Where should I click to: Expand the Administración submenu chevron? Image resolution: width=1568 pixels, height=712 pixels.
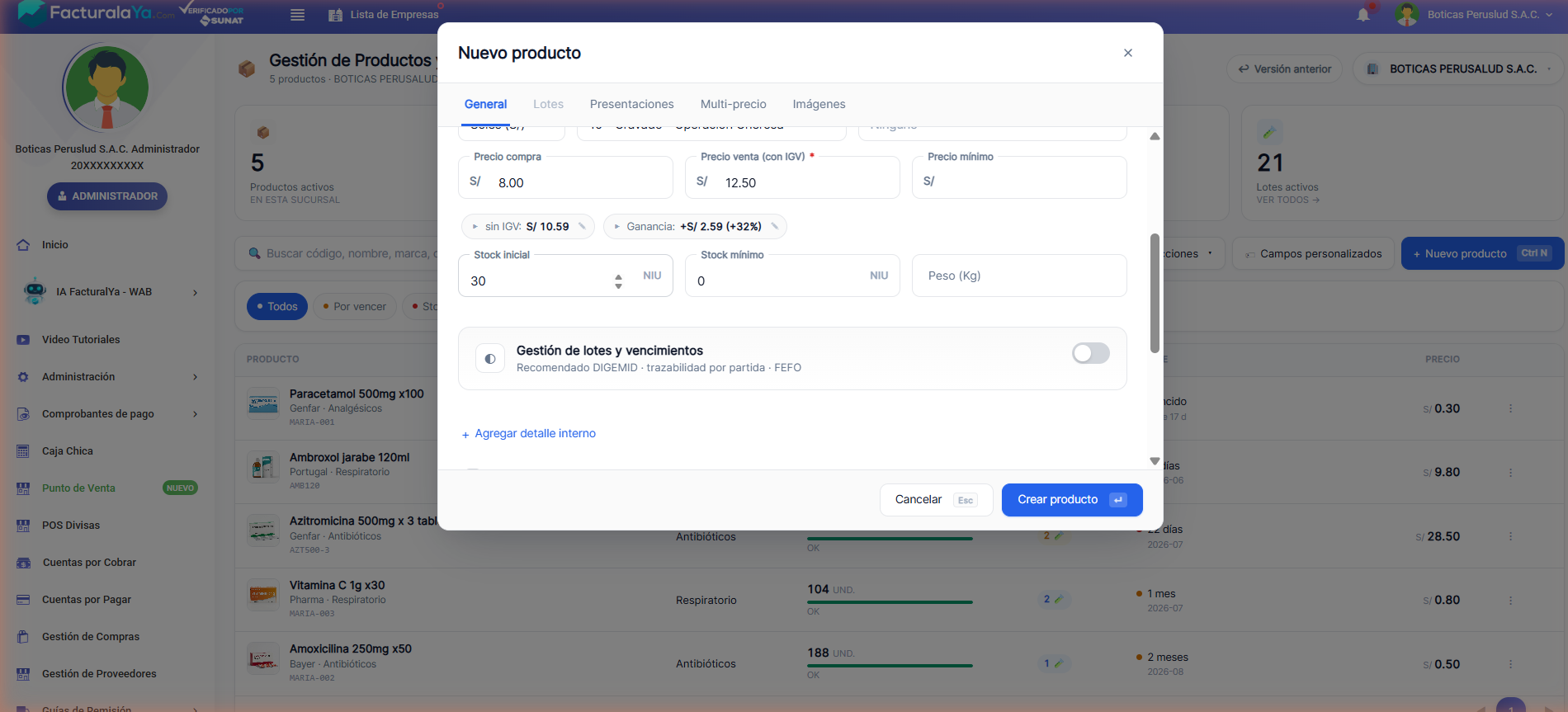pos(196,377)
